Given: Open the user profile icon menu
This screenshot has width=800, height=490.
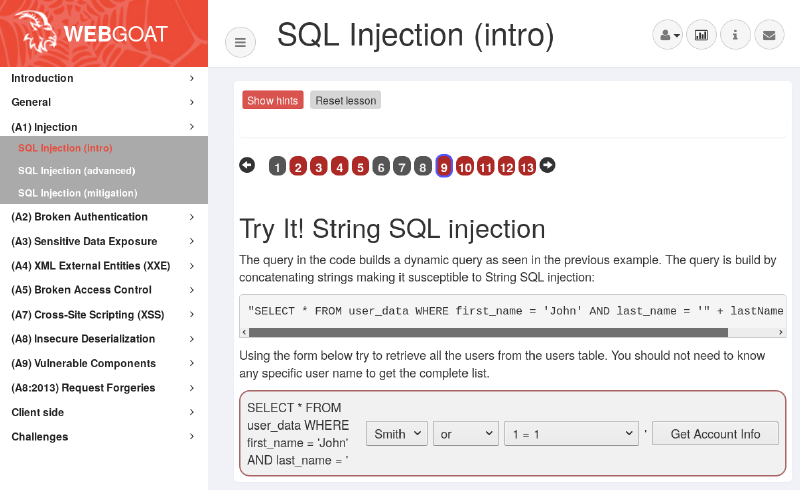Looking at the screenshot, I should pos(667,35).
